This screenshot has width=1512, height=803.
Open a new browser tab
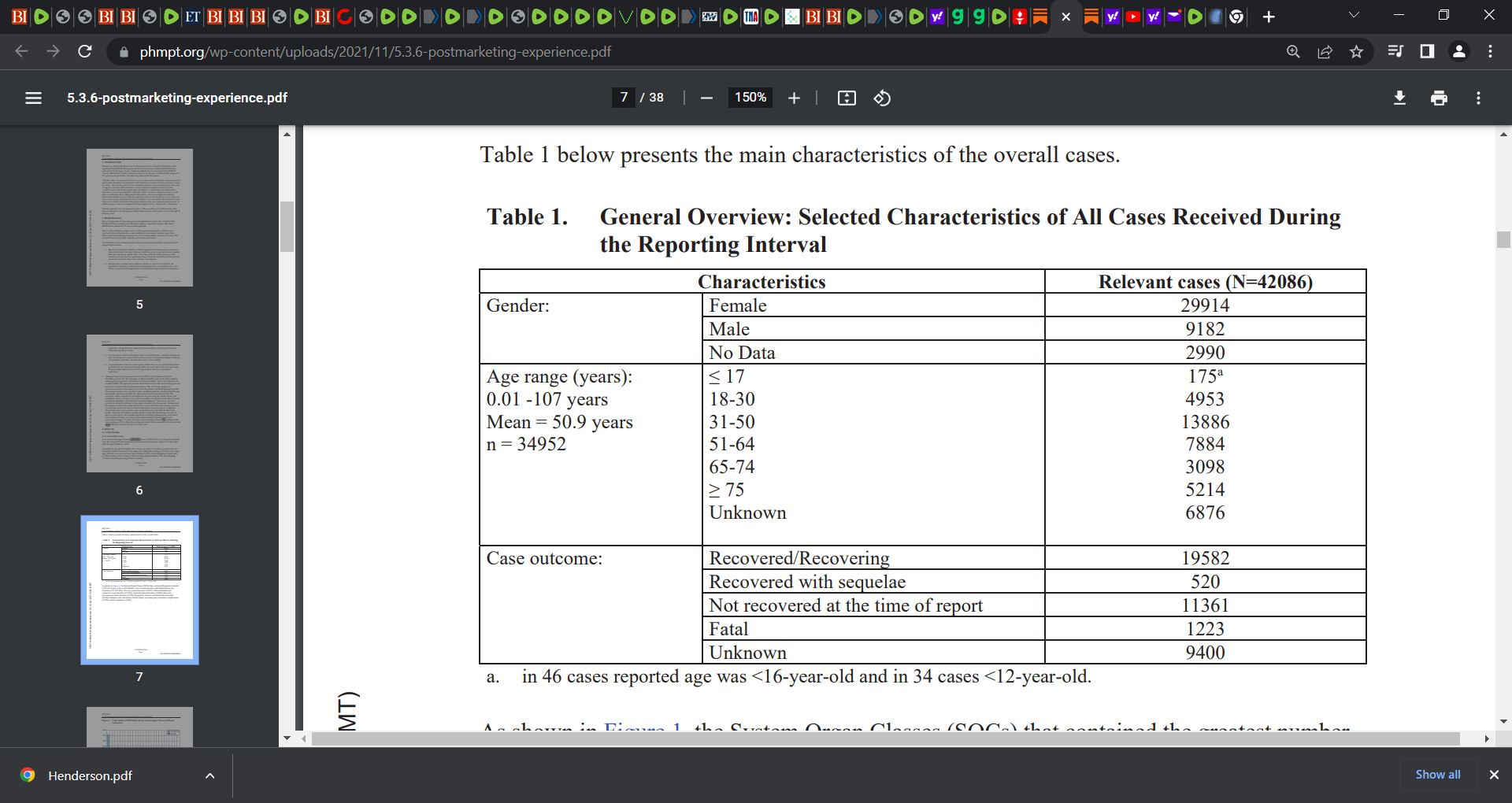[x=1269, y=17]
